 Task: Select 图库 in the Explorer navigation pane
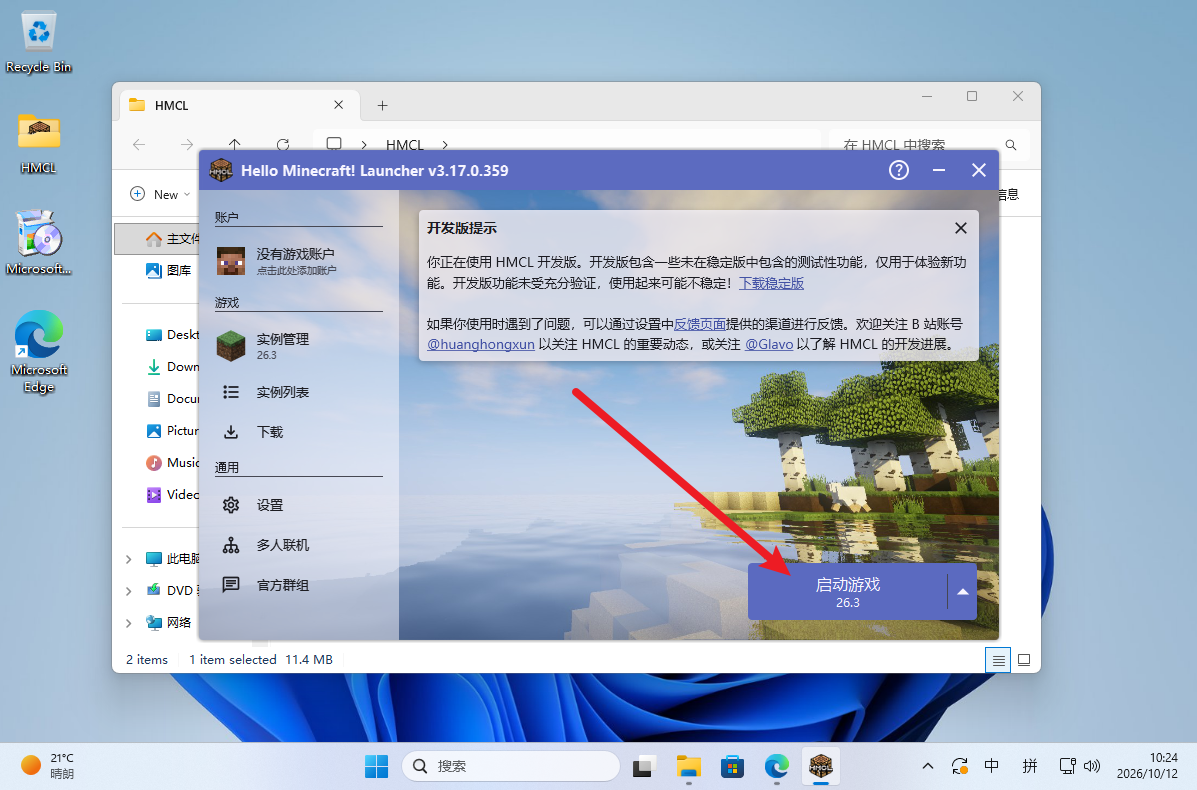[169, 270]
